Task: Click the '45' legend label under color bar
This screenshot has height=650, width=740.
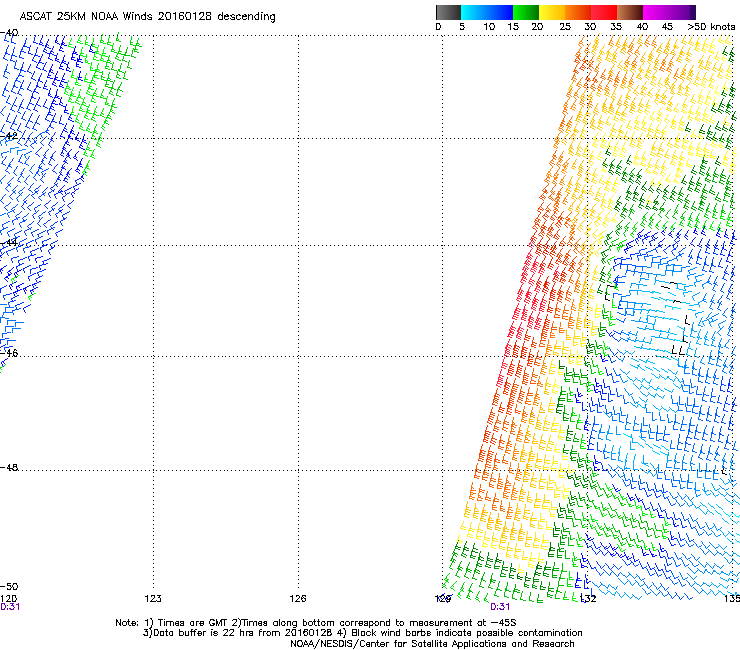Action: pyautogui.click(x=667, y=27)
